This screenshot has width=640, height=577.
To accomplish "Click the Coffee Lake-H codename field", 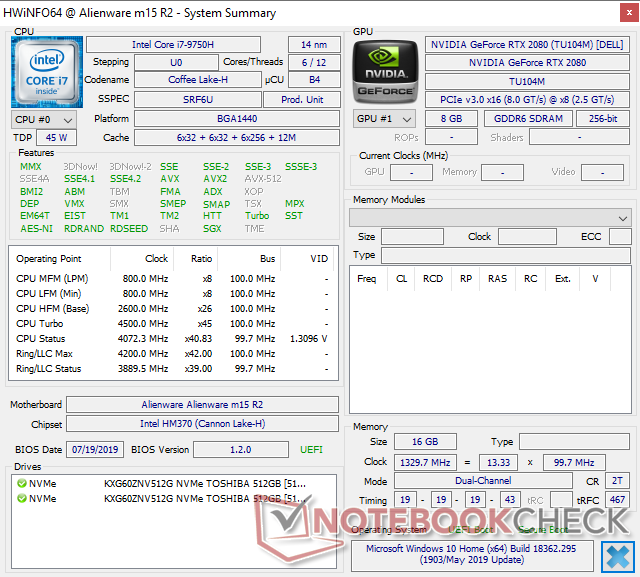I will [198, 80].
